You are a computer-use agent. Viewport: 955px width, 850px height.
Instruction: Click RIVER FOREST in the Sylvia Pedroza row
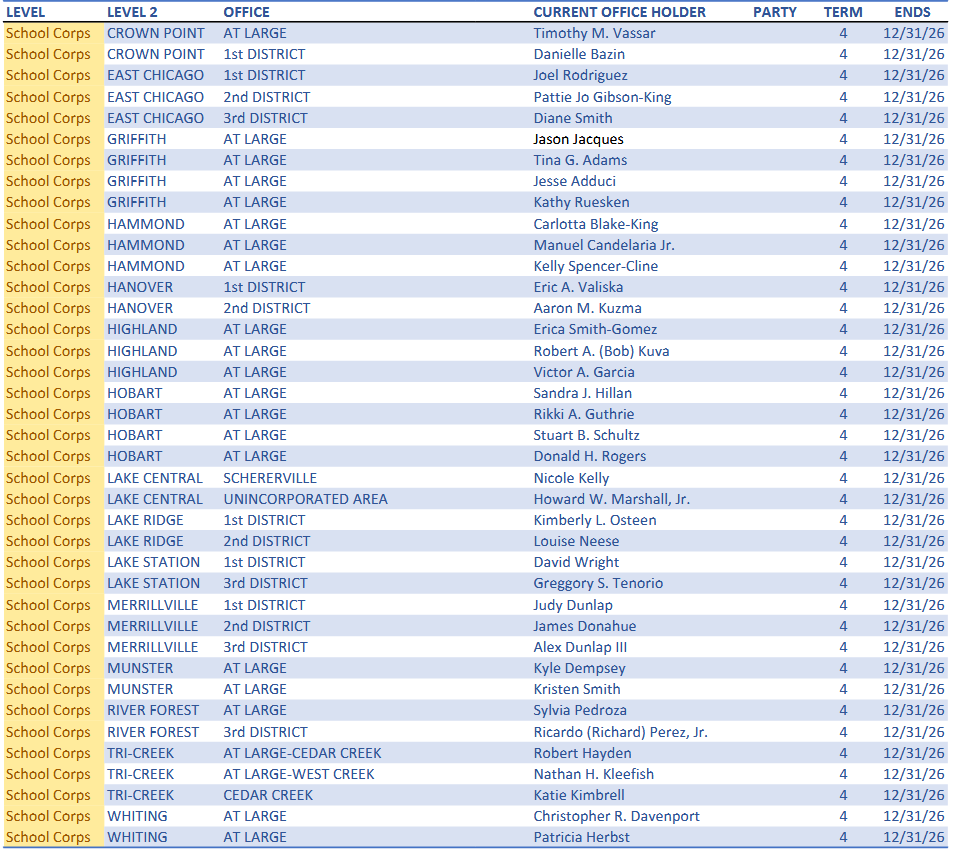[153, 710]
